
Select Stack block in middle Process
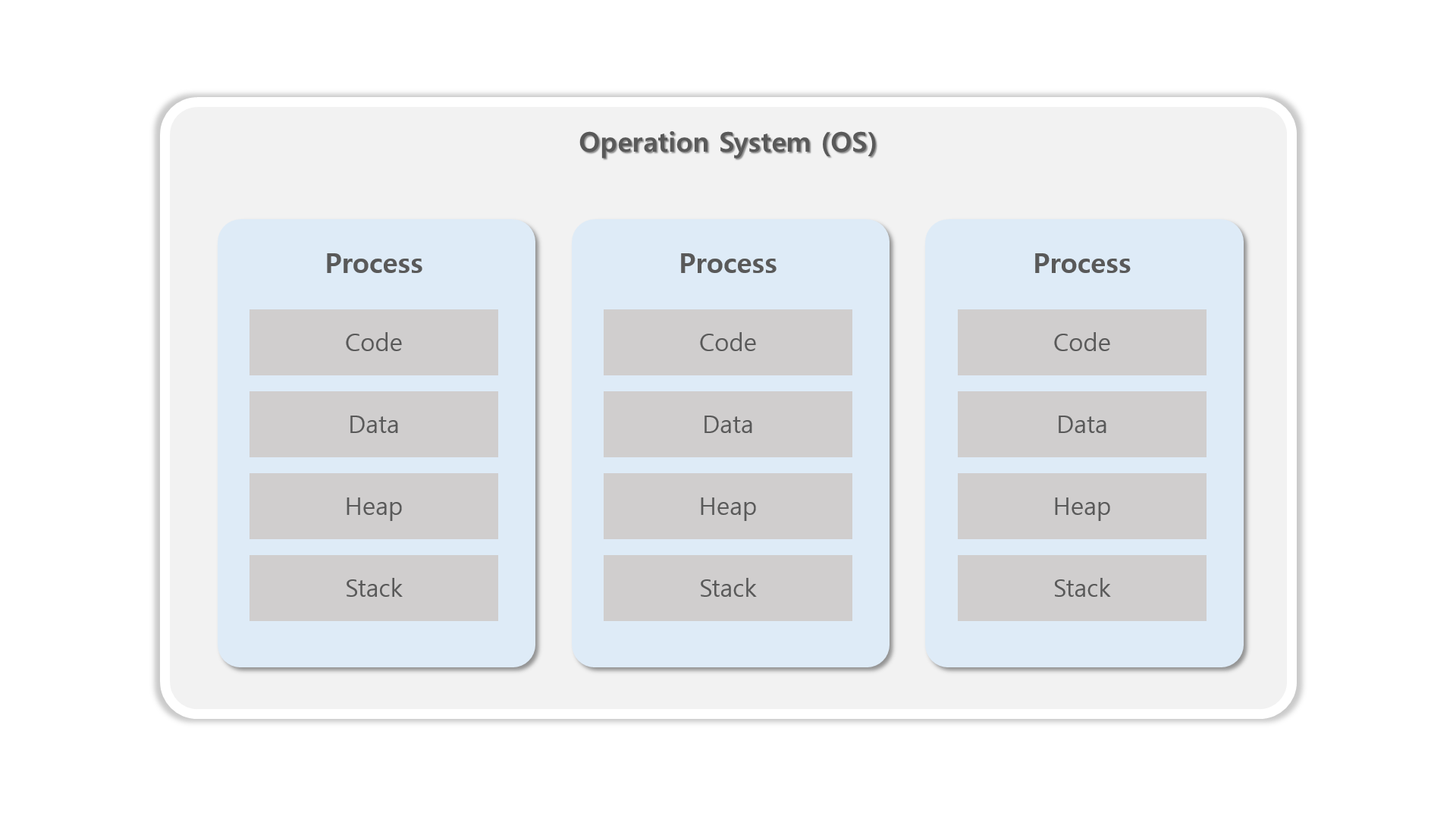(x=728, y=588)
